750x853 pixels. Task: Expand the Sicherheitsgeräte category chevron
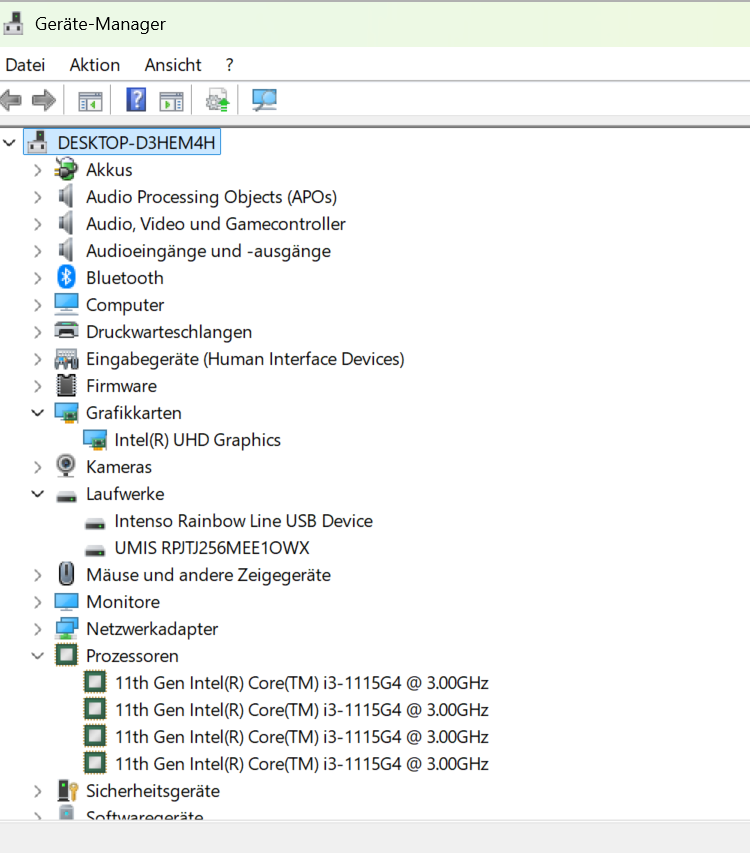click(x=38, y=792)
